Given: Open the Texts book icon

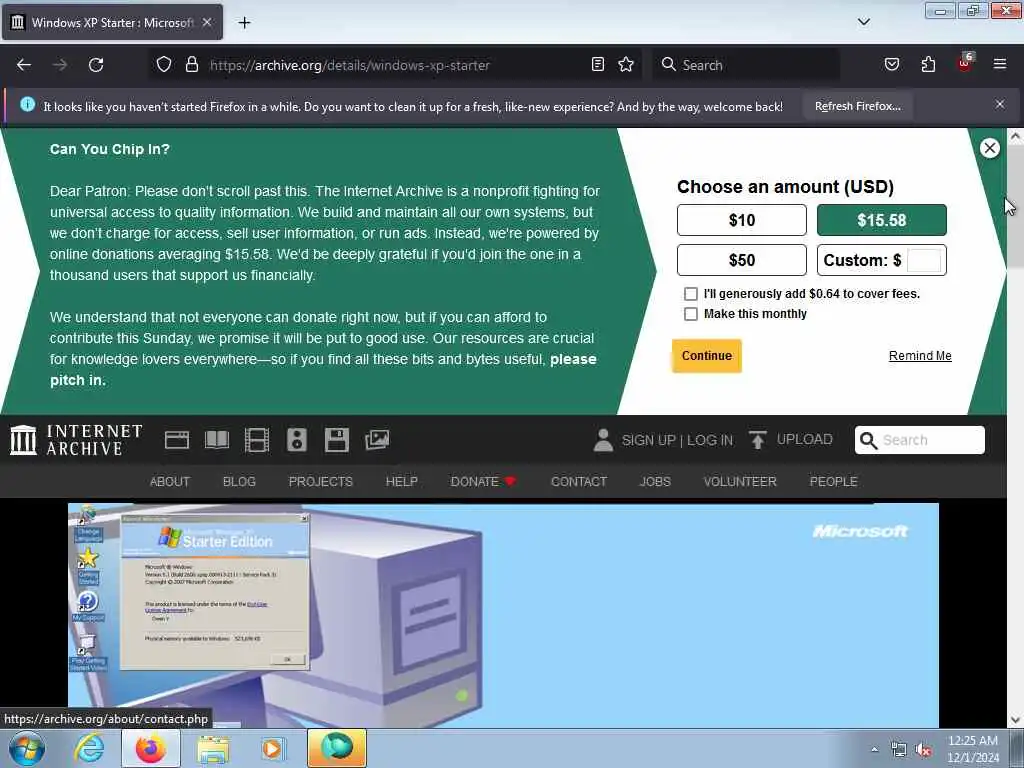Looking at the screenshot, I should (217, 440).
